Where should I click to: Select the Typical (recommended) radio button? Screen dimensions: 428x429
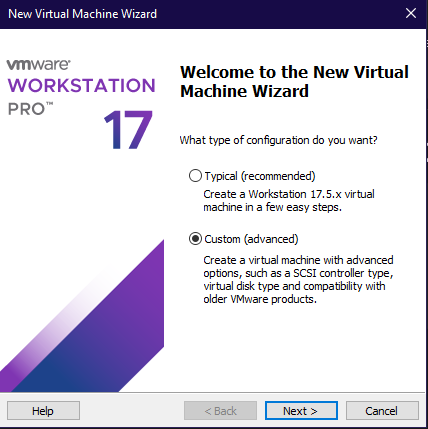(195, 176)
